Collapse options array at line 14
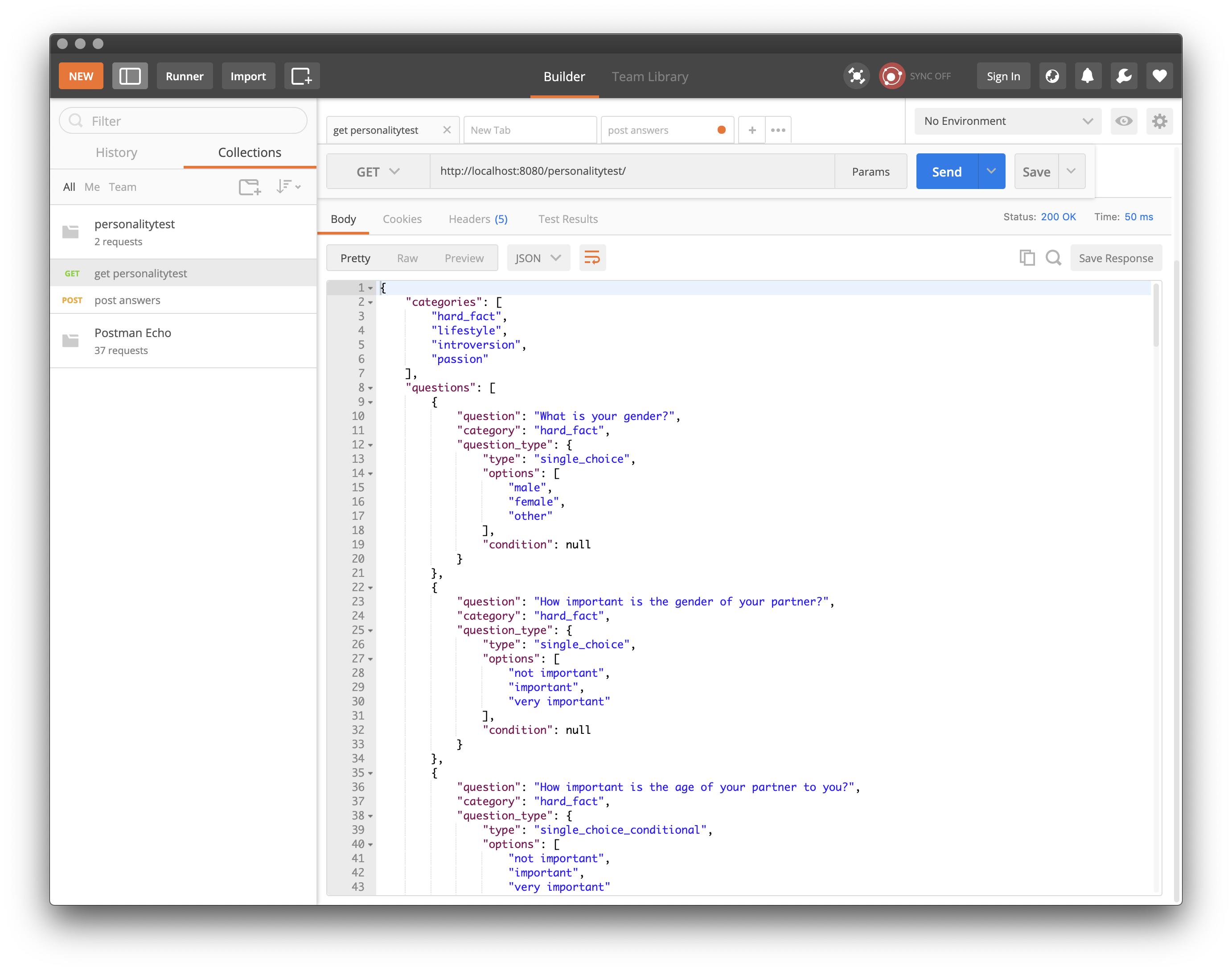This screenshot has height=971, width=1232. tap(370, 474)
